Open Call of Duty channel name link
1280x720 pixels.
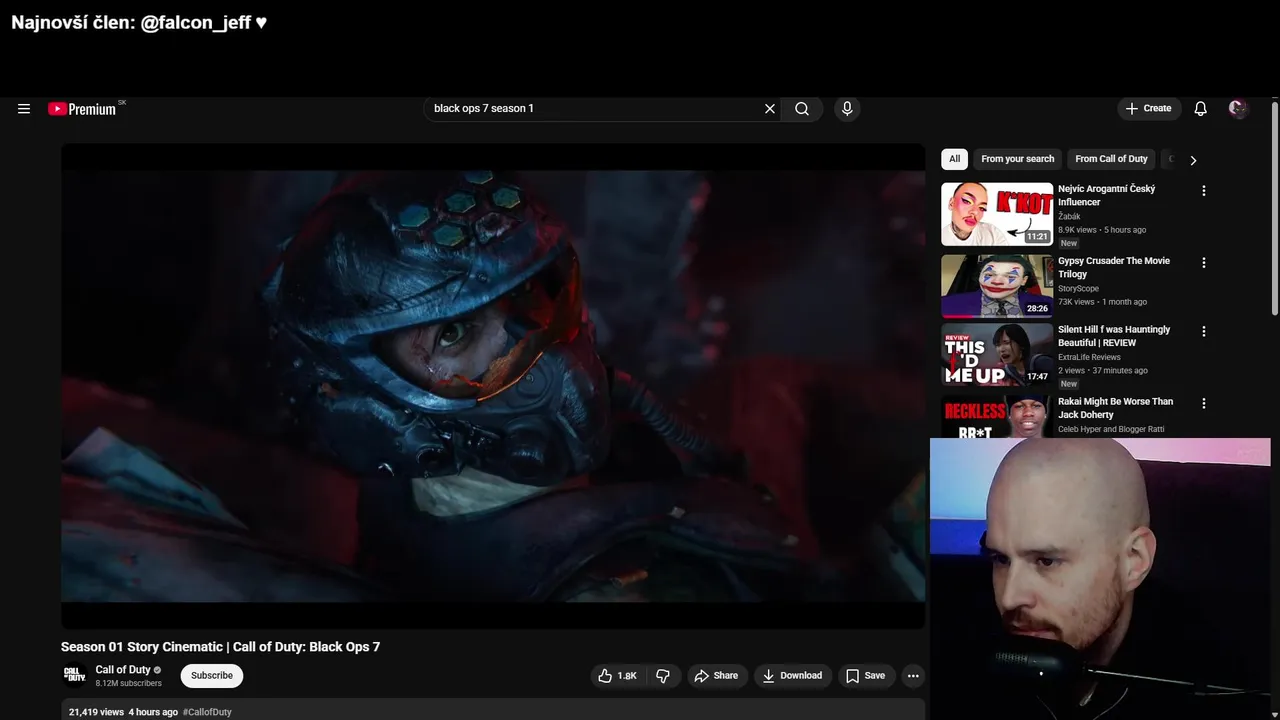click(x=123, y=670)
